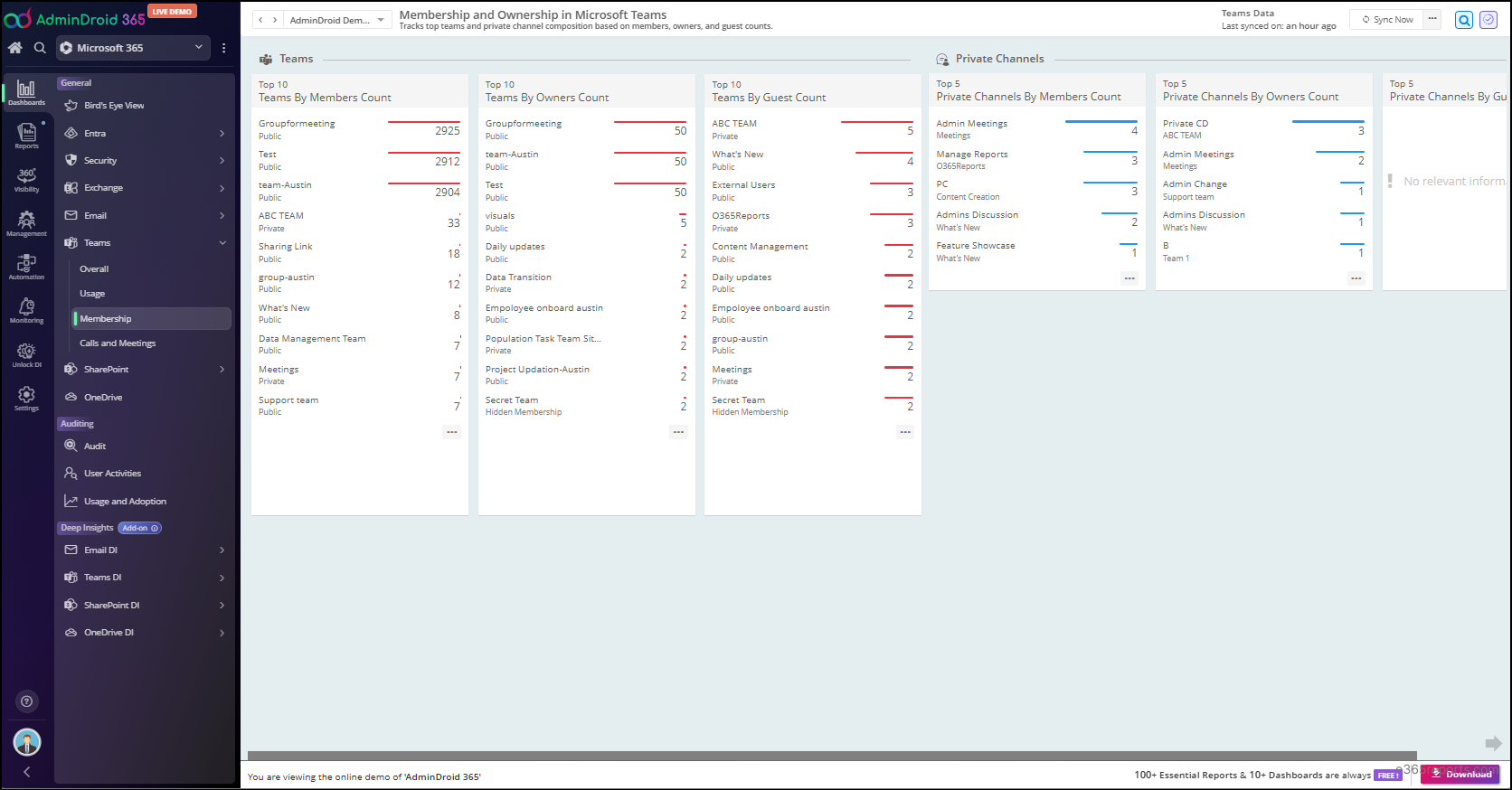Go to previous dashboard with back arrow

click(x=260, y=20)
